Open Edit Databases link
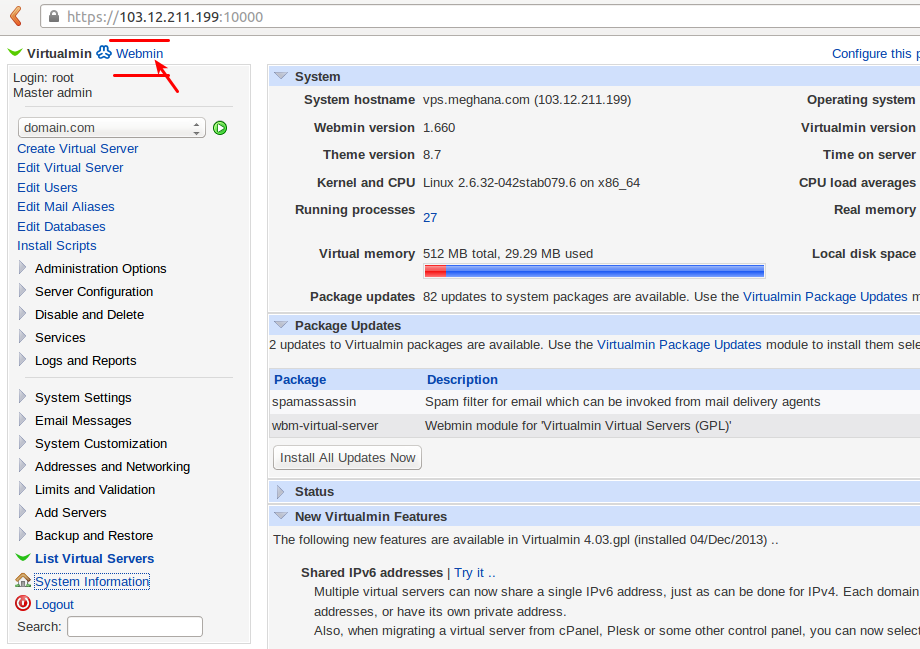This screenshot has width=920, height=649. 61,227
